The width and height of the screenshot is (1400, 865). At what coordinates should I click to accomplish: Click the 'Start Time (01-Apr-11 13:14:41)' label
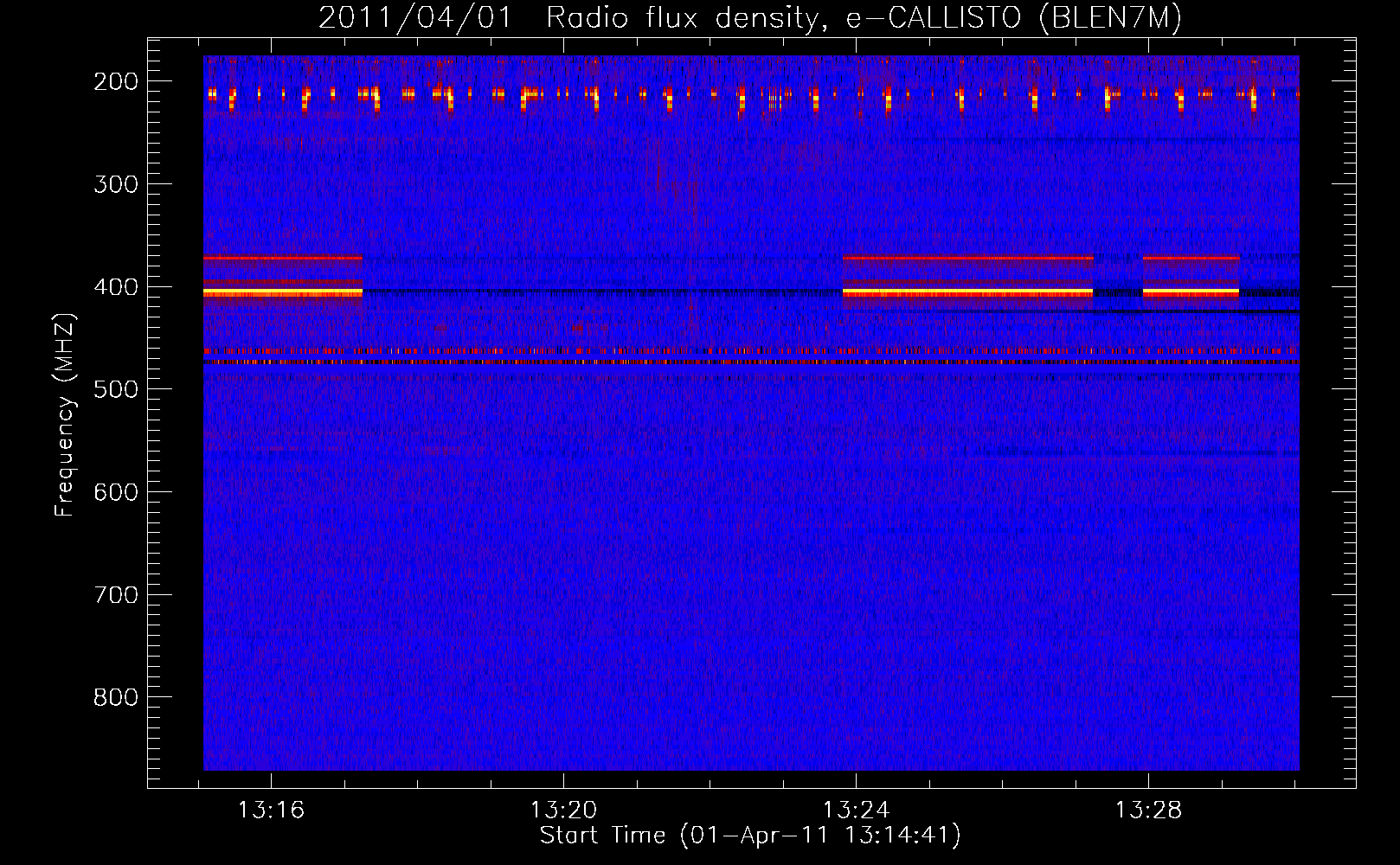coord(750,836)
